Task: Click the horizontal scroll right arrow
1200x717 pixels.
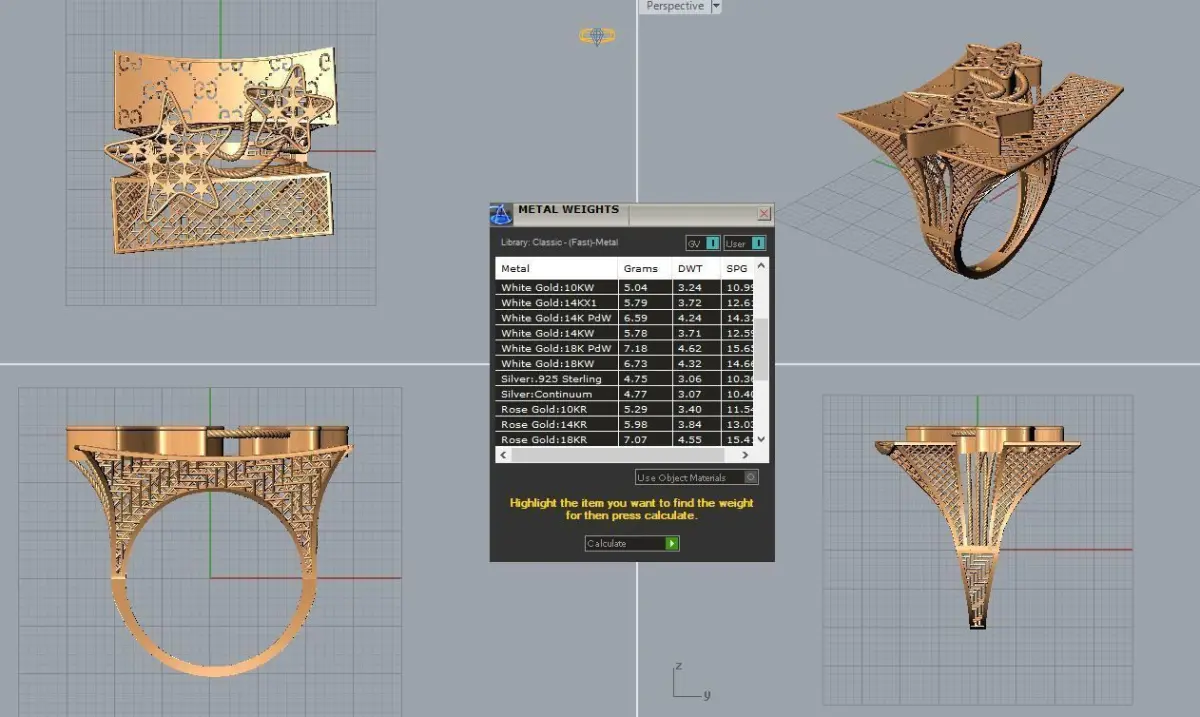Action: pos(747,455)
